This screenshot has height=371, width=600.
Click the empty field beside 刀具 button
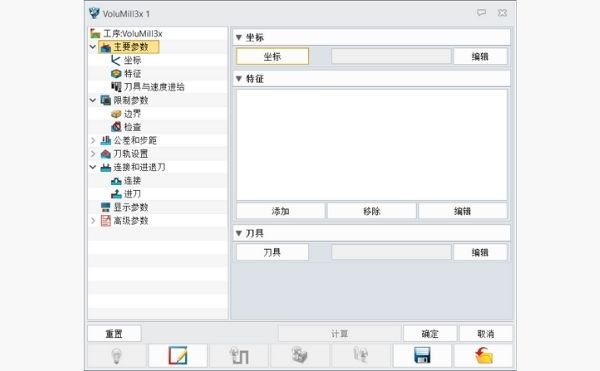(391, 252)
